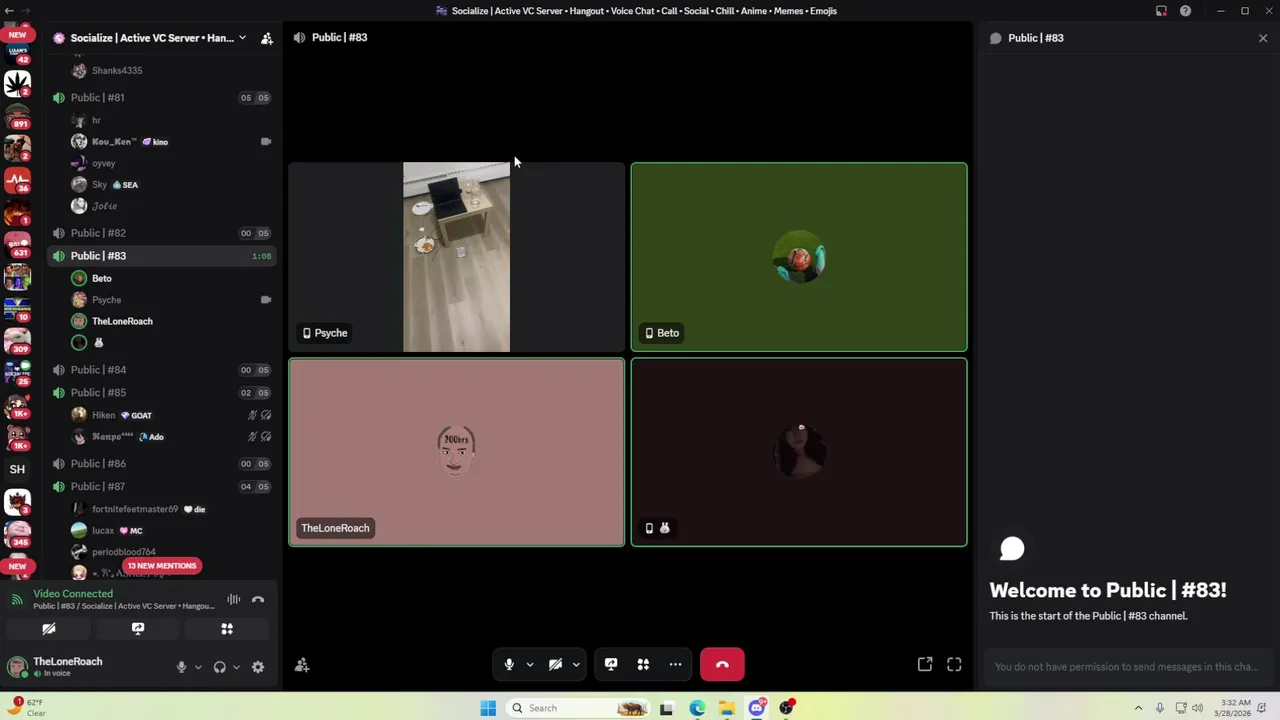Open File Explorer from taskbar
The height and width of the screenshot is (720, 1280).
727,708
